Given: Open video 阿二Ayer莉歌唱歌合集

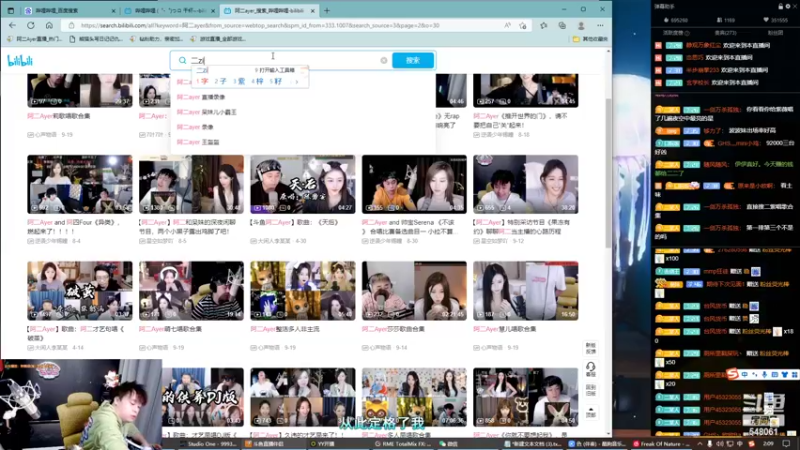Looking at the screenshot, I should pyautogui.click(x=59, y=116).
